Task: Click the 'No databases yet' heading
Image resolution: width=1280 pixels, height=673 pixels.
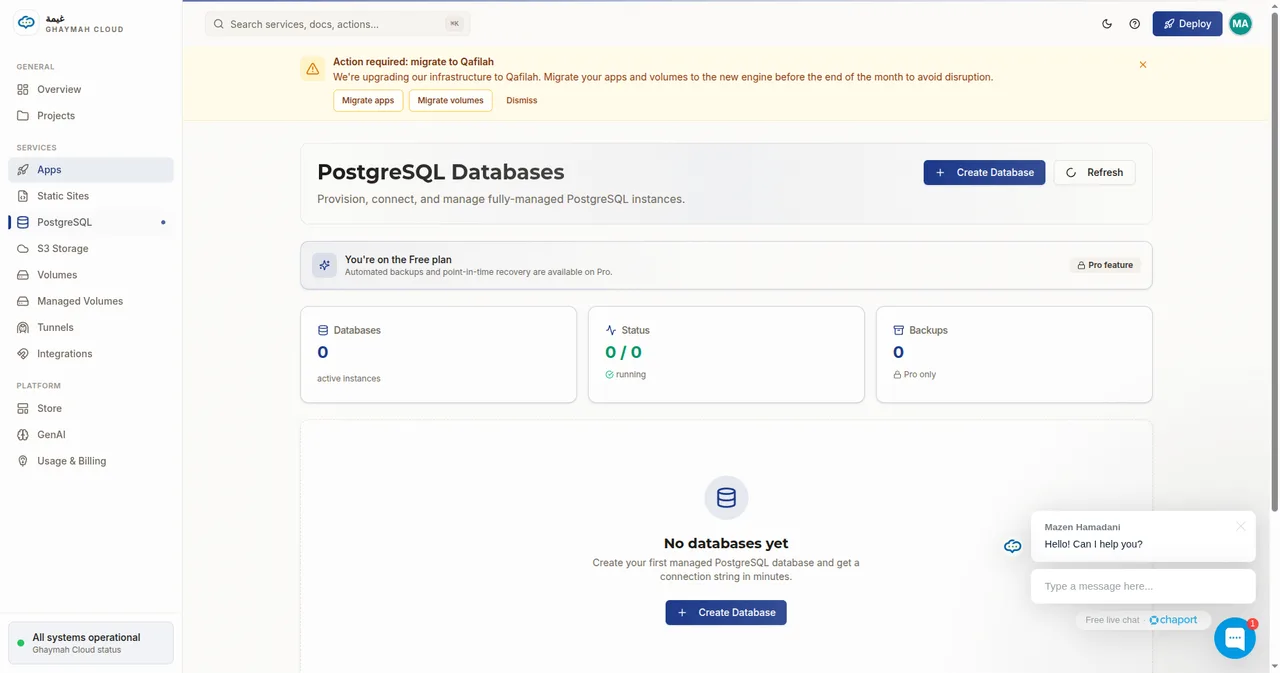Action: [726, 543]
